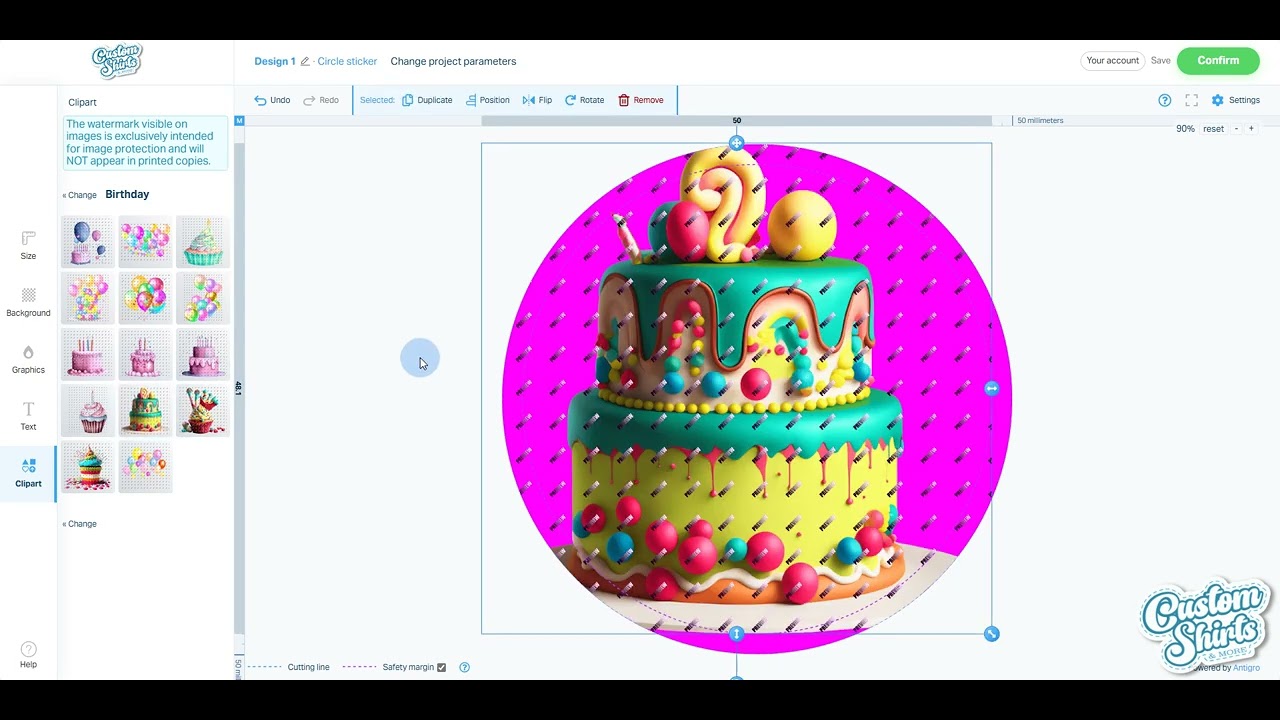Open the Text tool in the sidebar
This screenshot has height=720, width=1280.
pos(28,417)
